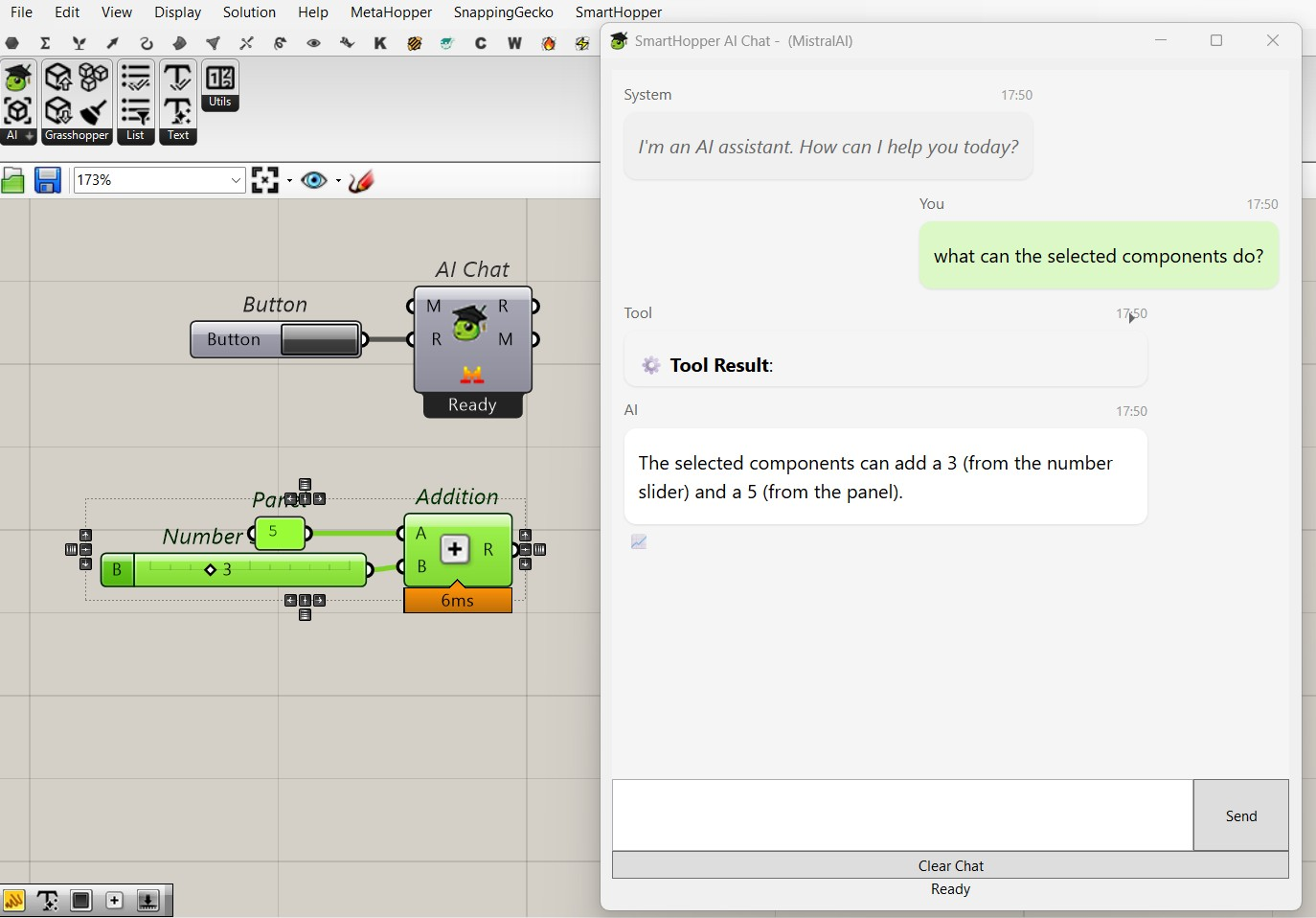Click the user message about selected components
Screen dimensions: 1316x918
[1099, 256]
